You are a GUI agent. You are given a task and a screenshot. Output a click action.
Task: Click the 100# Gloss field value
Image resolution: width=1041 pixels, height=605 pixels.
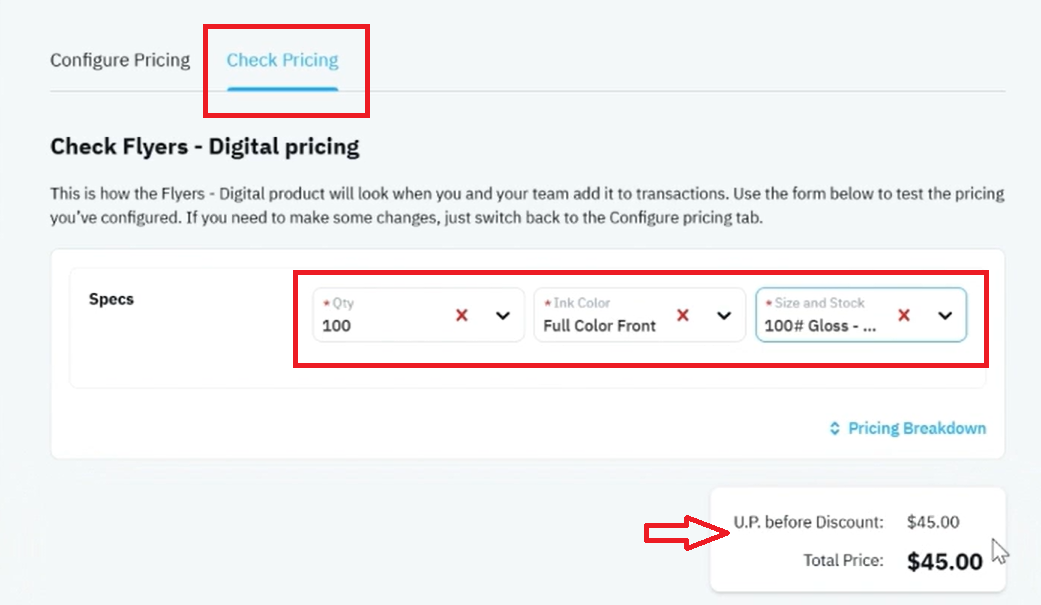(820, 326)
